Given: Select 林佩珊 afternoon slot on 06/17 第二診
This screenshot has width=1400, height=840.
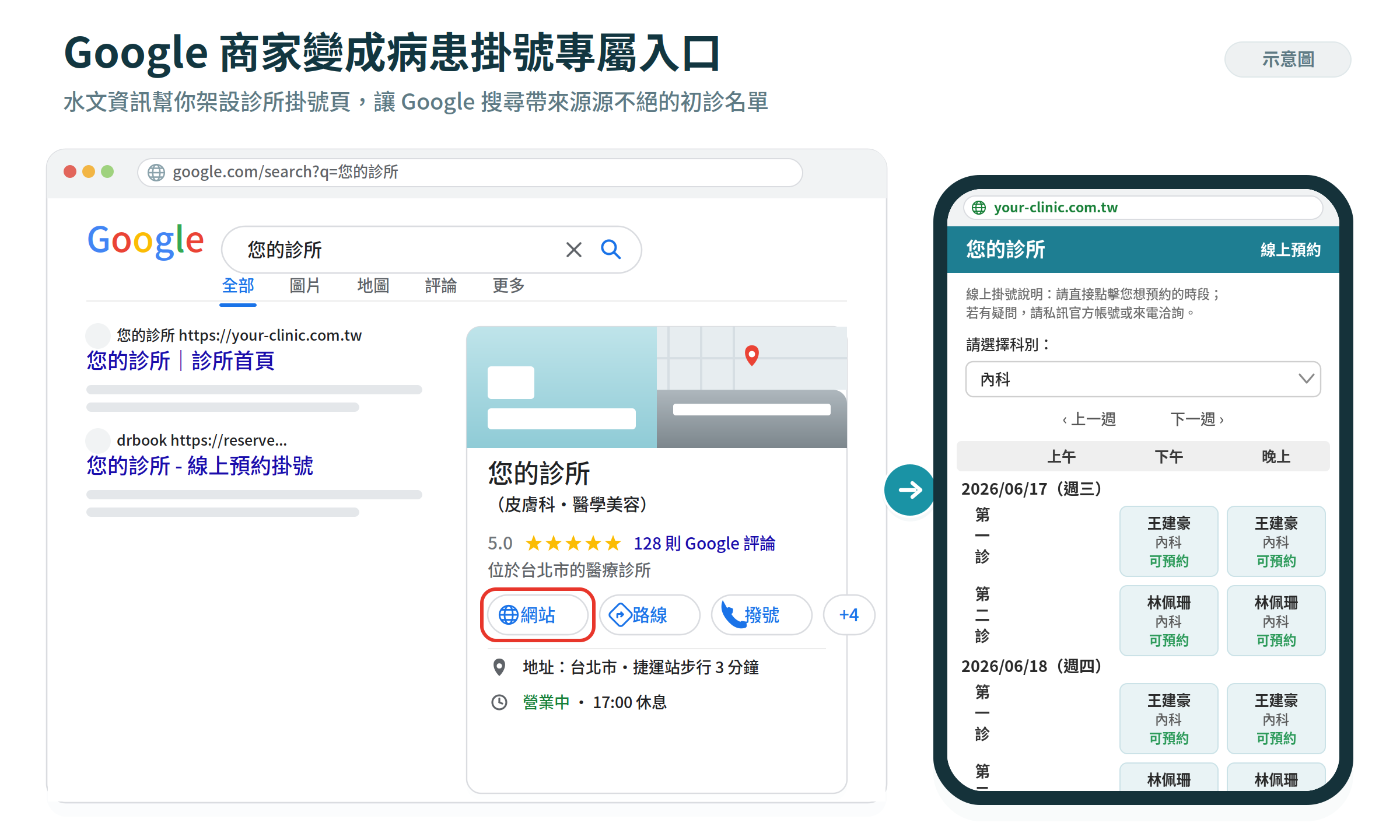Looking at the screenshot, I should tap(1169, 621).
